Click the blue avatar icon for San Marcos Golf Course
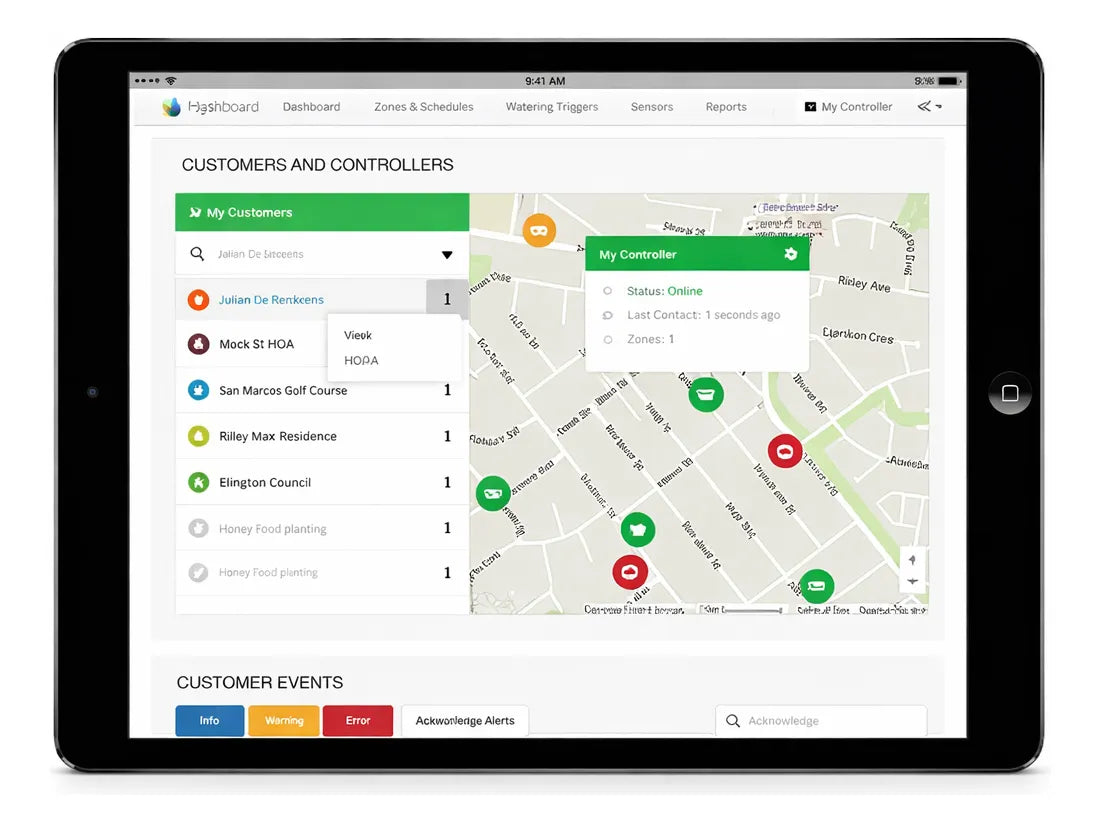This screenshot has width=1101, height=832. coord(199,390)
